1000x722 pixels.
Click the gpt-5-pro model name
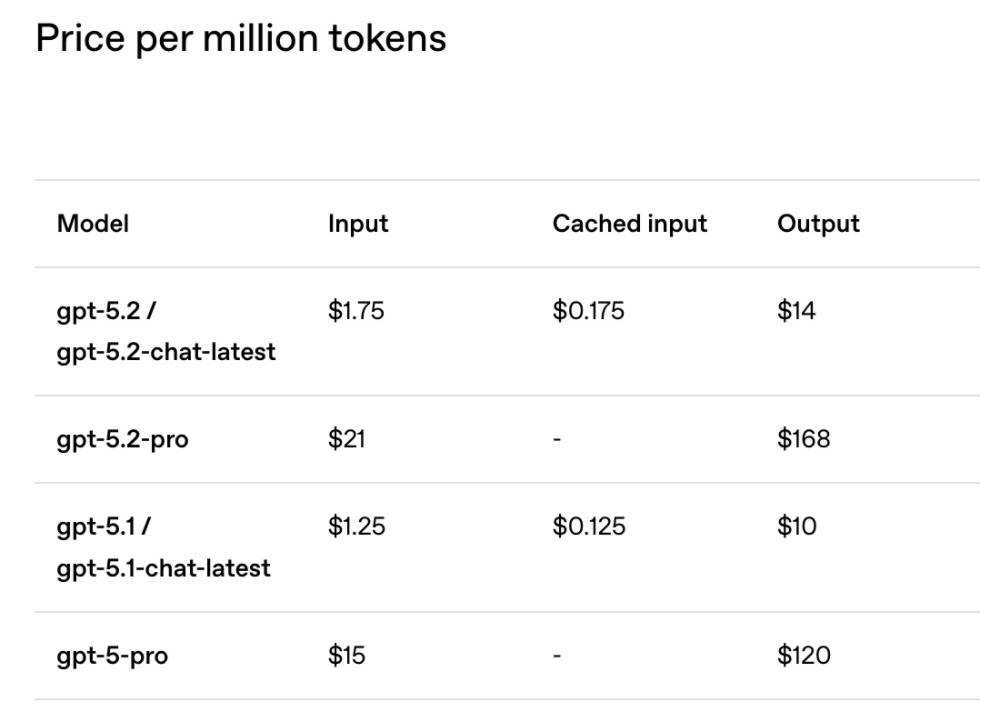[112, 656]
